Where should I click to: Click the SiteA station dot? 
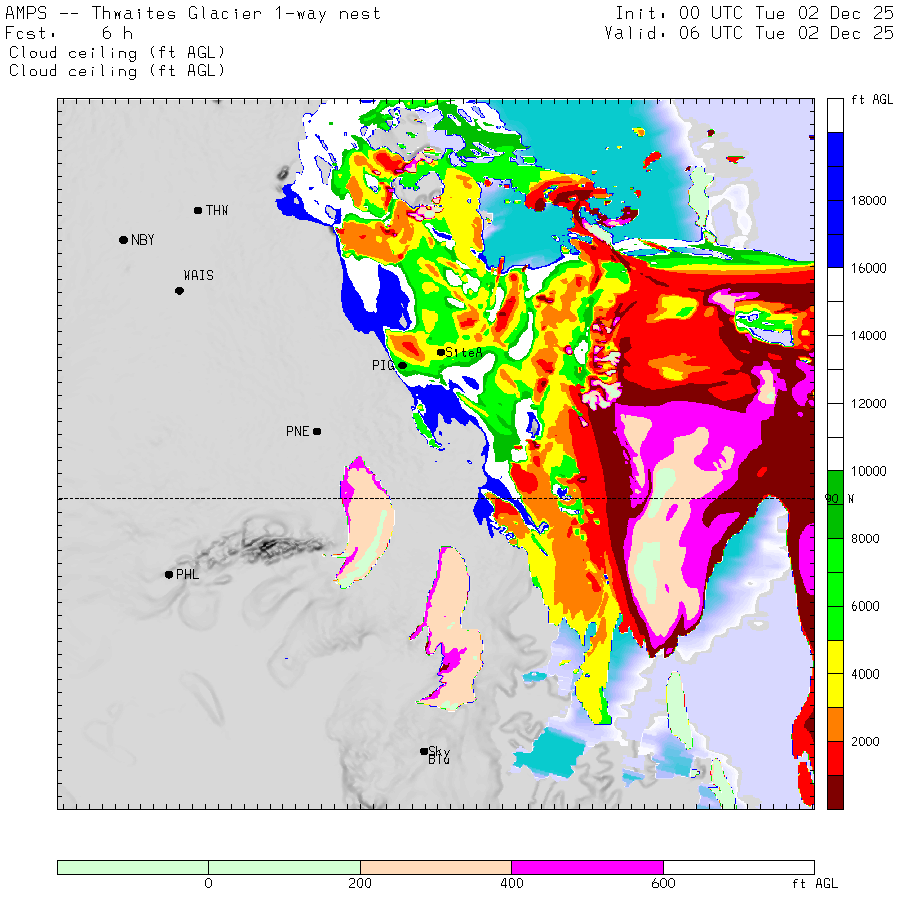(x=440, y=352)
